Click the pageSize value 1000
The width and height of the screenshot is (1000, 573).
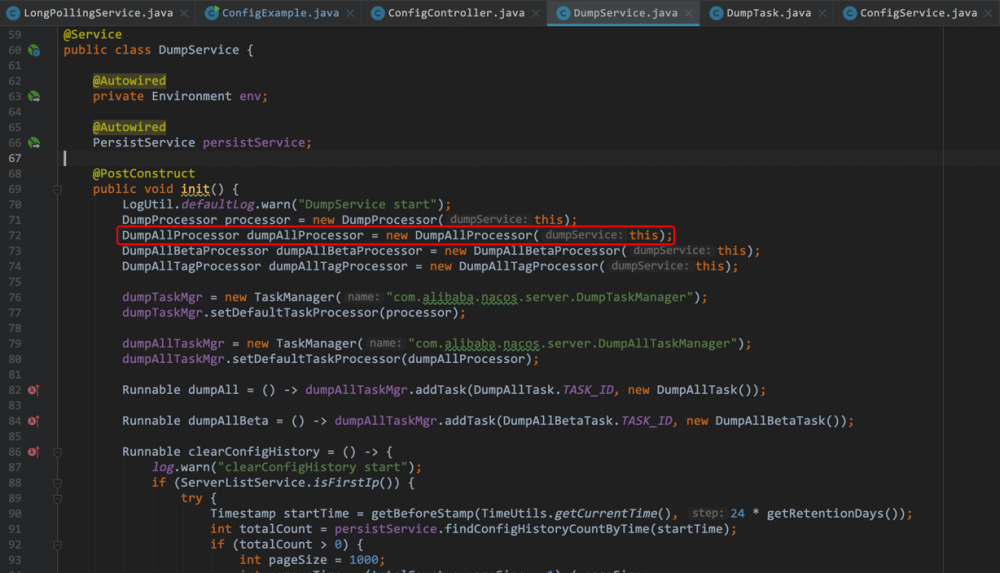364,560
